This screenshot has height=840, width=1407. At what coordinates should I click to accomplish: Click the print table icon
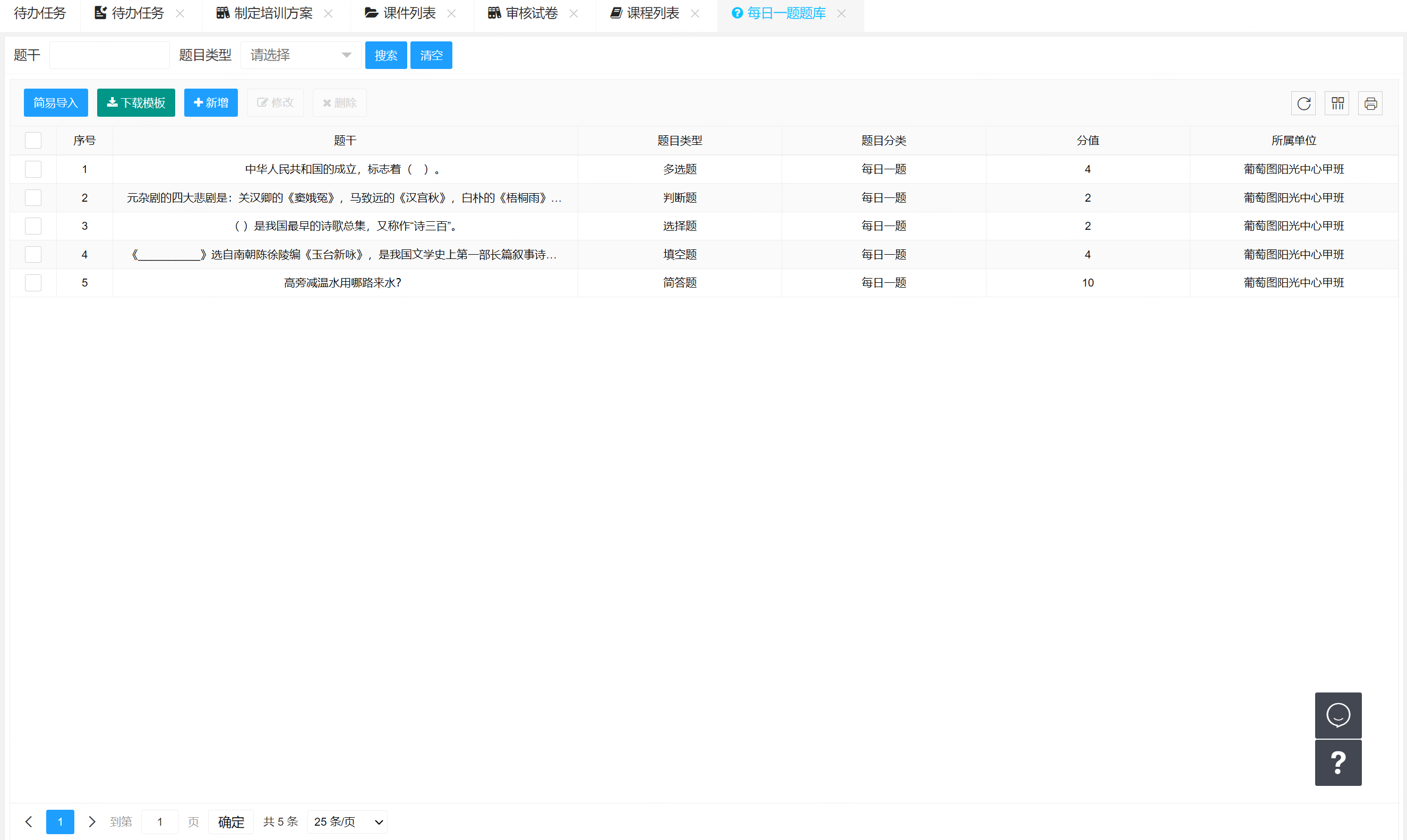(x=1371, y=103)
